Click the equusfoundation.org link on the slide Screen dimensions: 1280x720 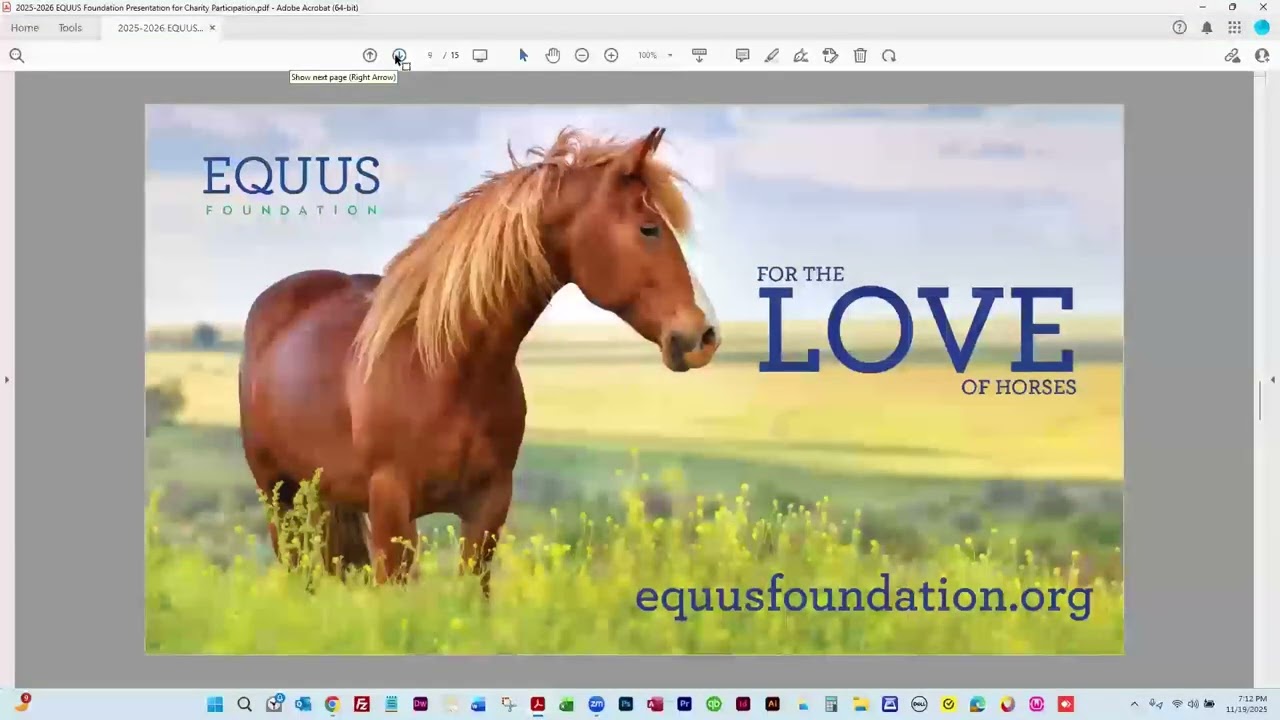tap(864, 596)
